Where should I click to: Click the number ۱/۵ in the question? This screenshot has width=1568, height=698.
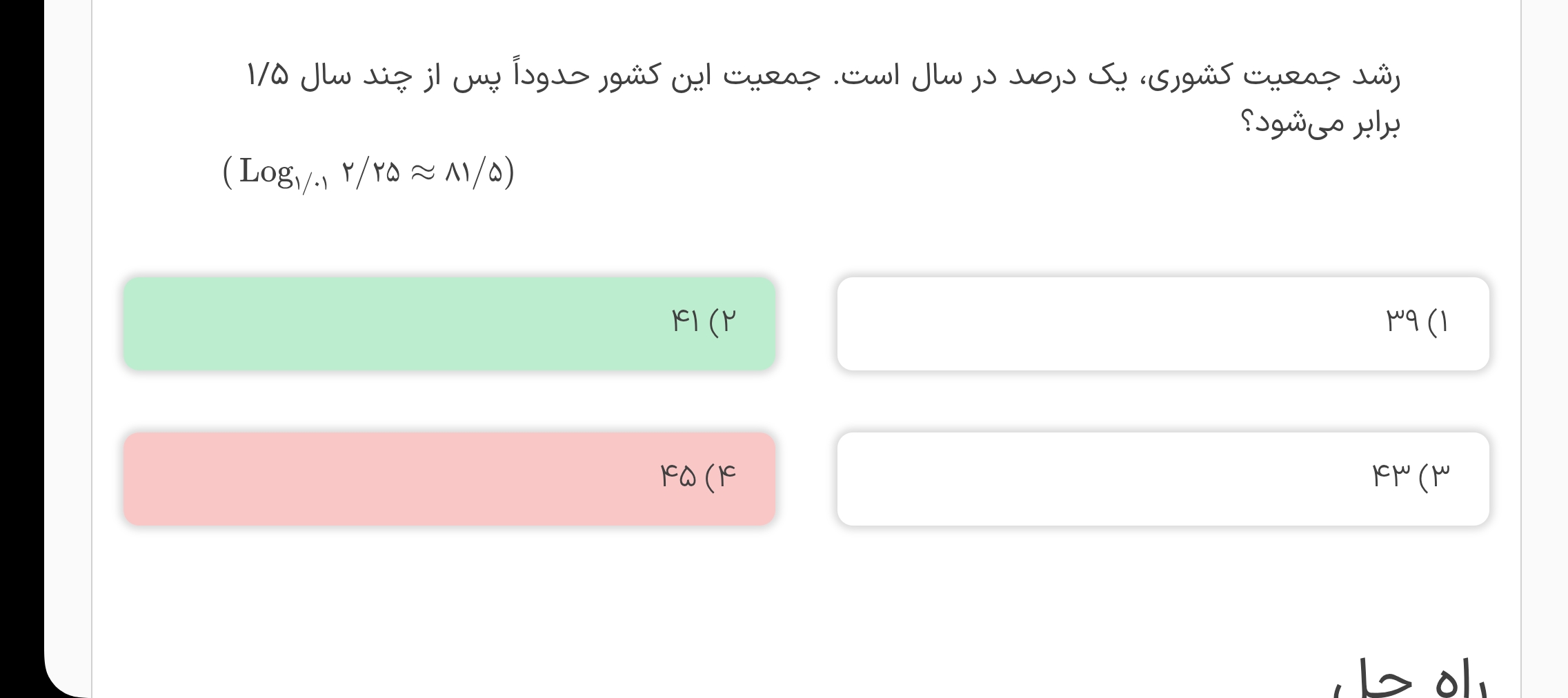pyautogui.click(x=268, y=75)
